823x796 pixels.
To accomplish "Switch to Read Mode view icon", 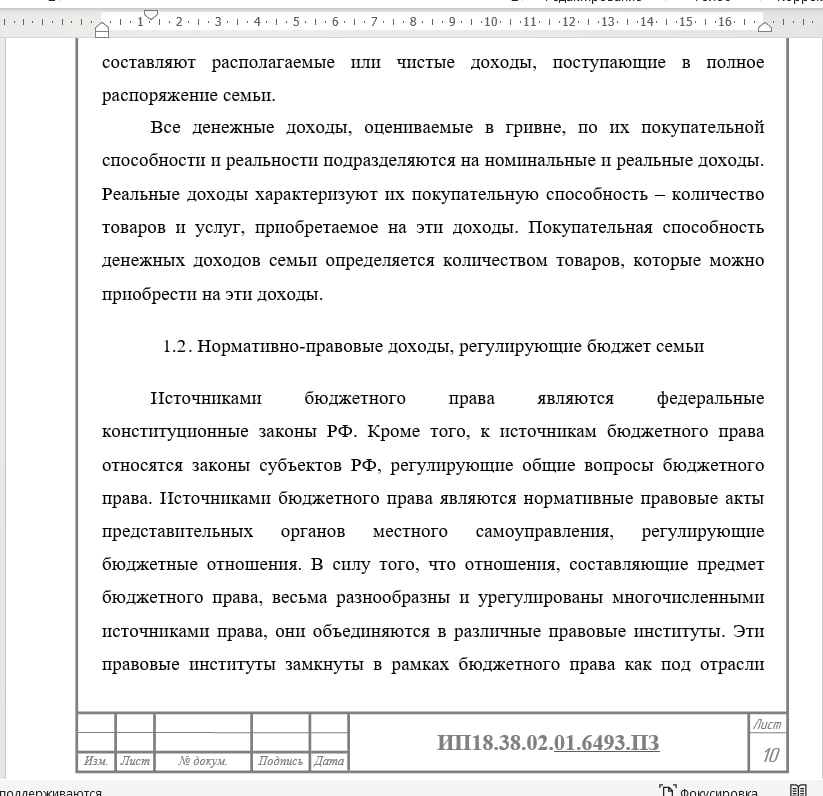I will pos(798,789).
